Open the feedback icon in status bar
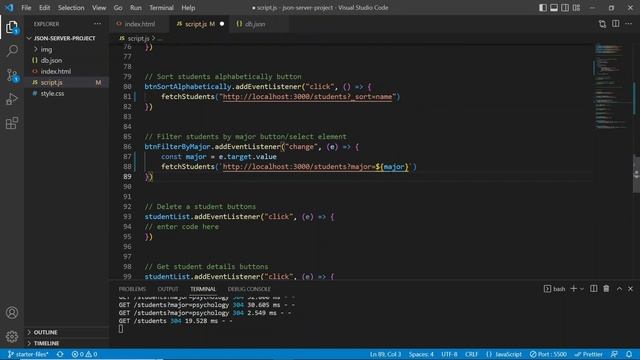 [x=614, y=354]
